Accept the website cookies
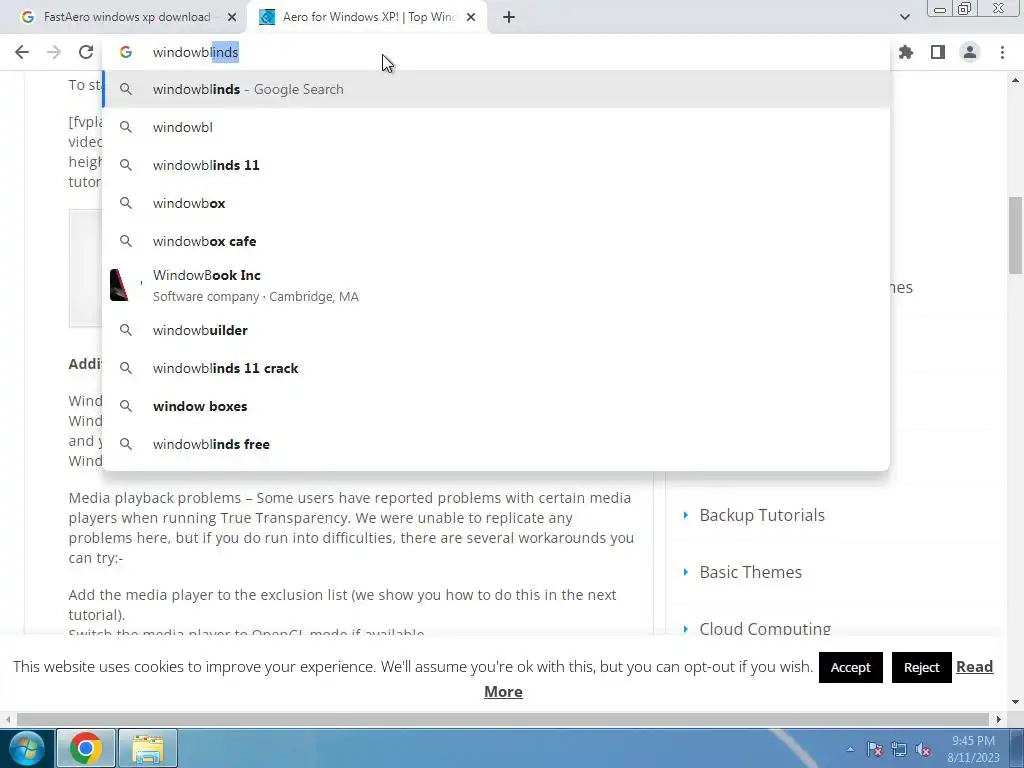The height and width of the screenshot is (768, 1024). coord(850,667)
